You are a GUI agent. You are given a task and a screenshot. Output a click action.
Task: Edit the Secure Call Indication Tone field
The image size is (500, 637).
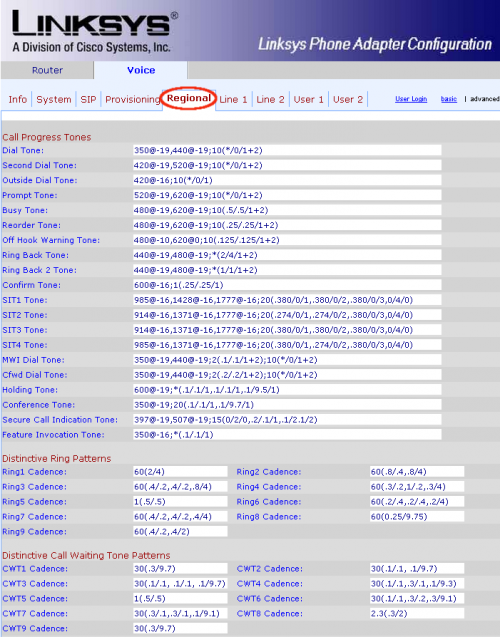287,420
